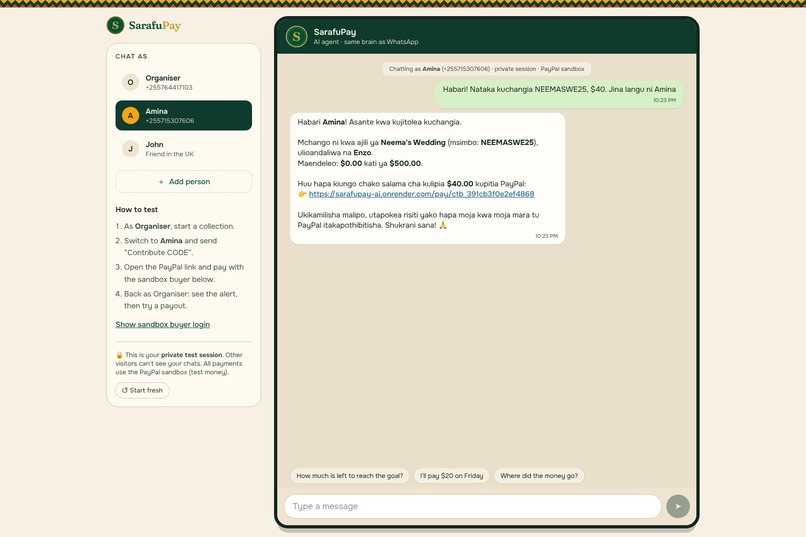
Task: Click Amina's green sent message bubble
Action: pos(559,94)
